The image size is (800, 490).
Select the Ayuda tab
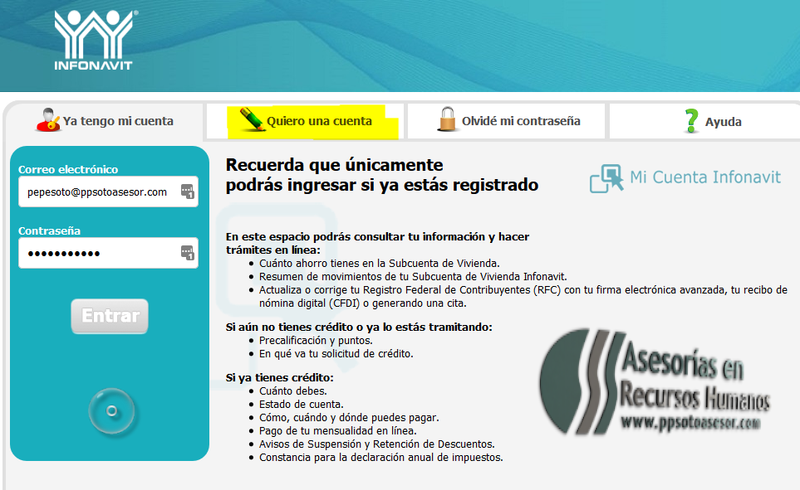[x=705, y=121]
